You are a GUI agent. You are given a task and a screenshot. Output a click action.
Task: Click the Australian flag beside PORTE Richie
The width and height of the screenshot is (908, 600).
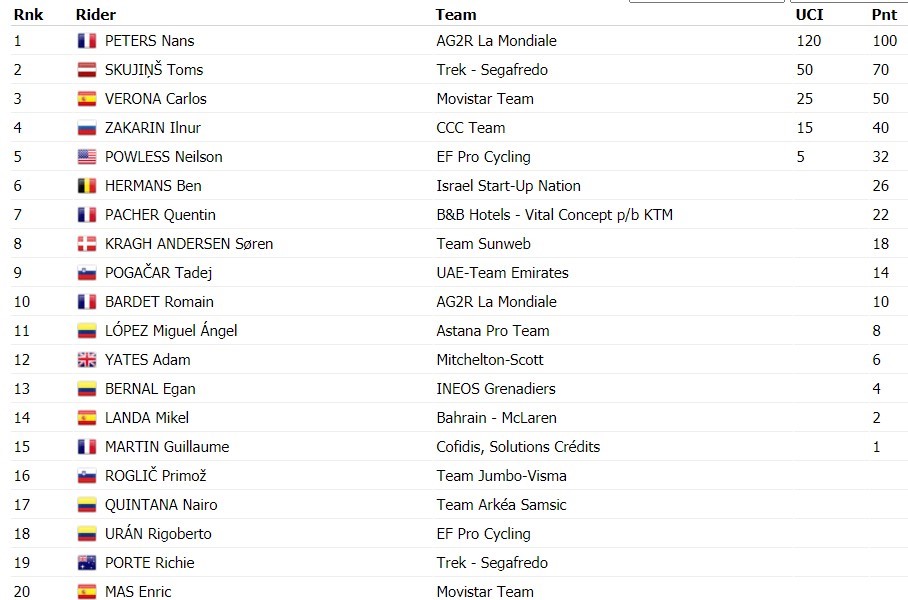[87, 562]
